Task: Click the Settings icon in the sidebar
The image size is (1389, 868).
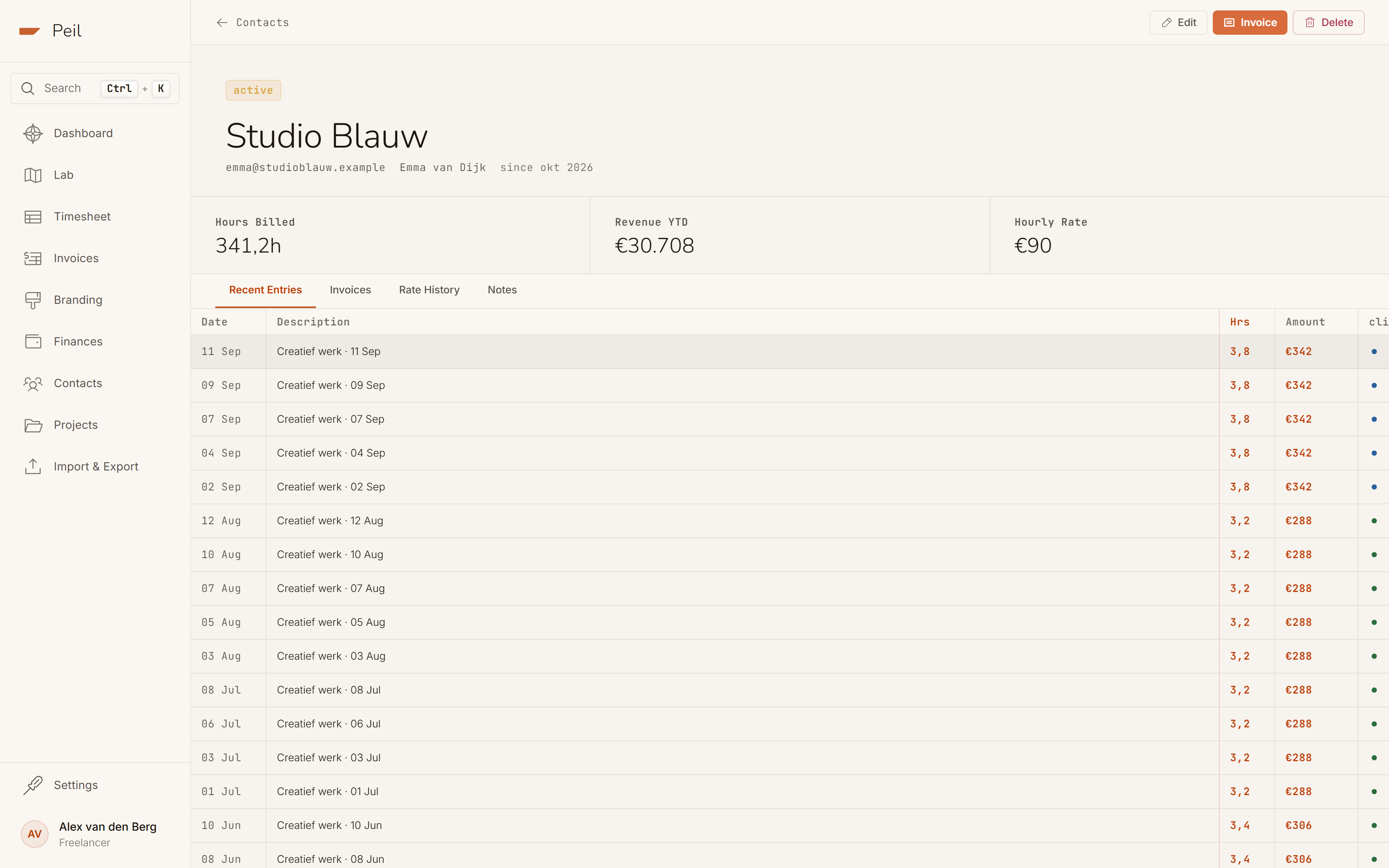Action: click(33, 785)
